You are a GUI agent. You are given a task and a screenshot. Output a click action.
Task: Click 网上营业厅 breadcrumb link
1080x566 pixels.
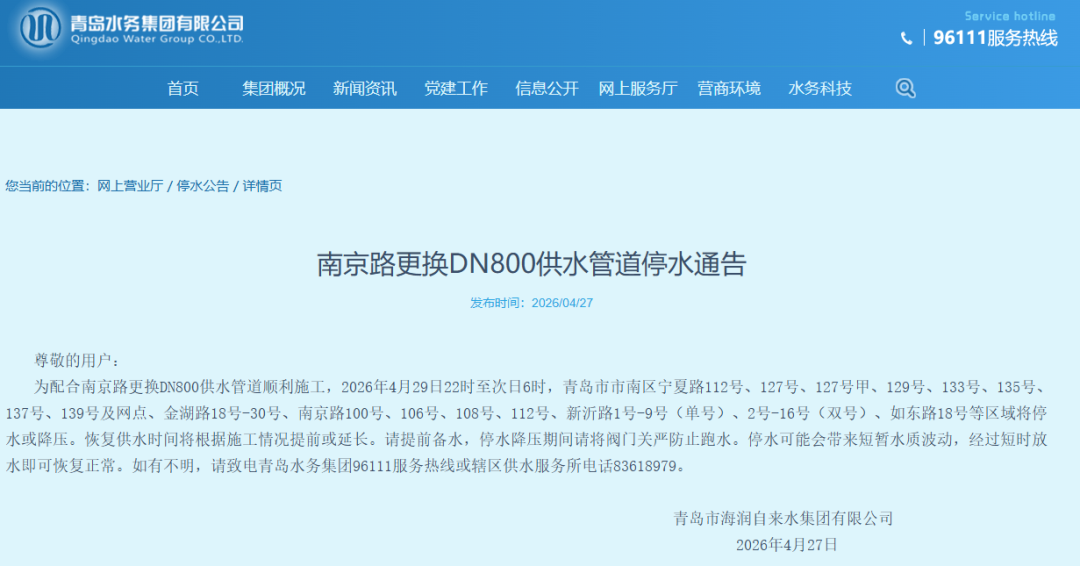[130, 186]
